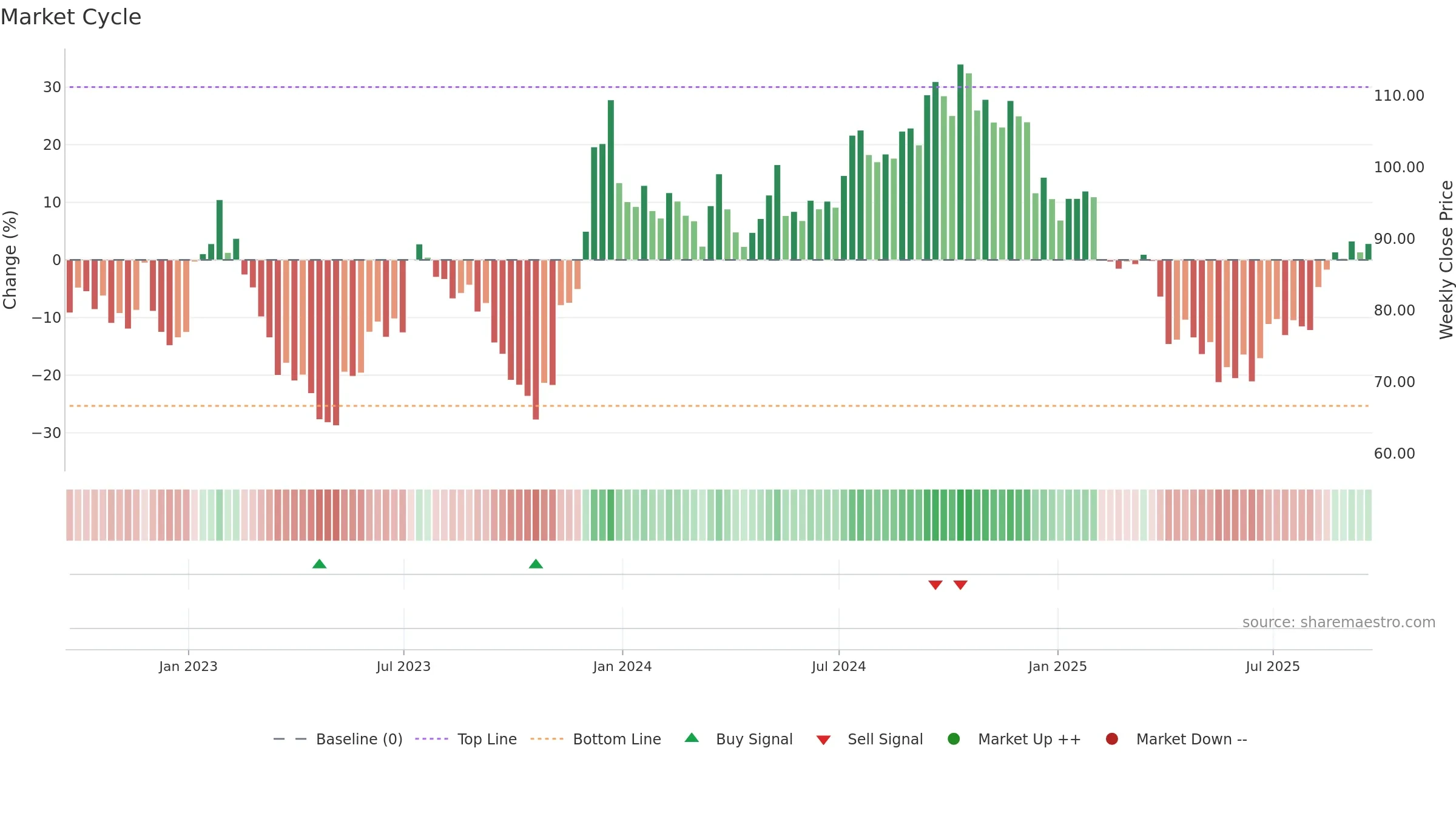Click the 100.00 price axis label
1456x819 pixels.
coord(1399,167)
